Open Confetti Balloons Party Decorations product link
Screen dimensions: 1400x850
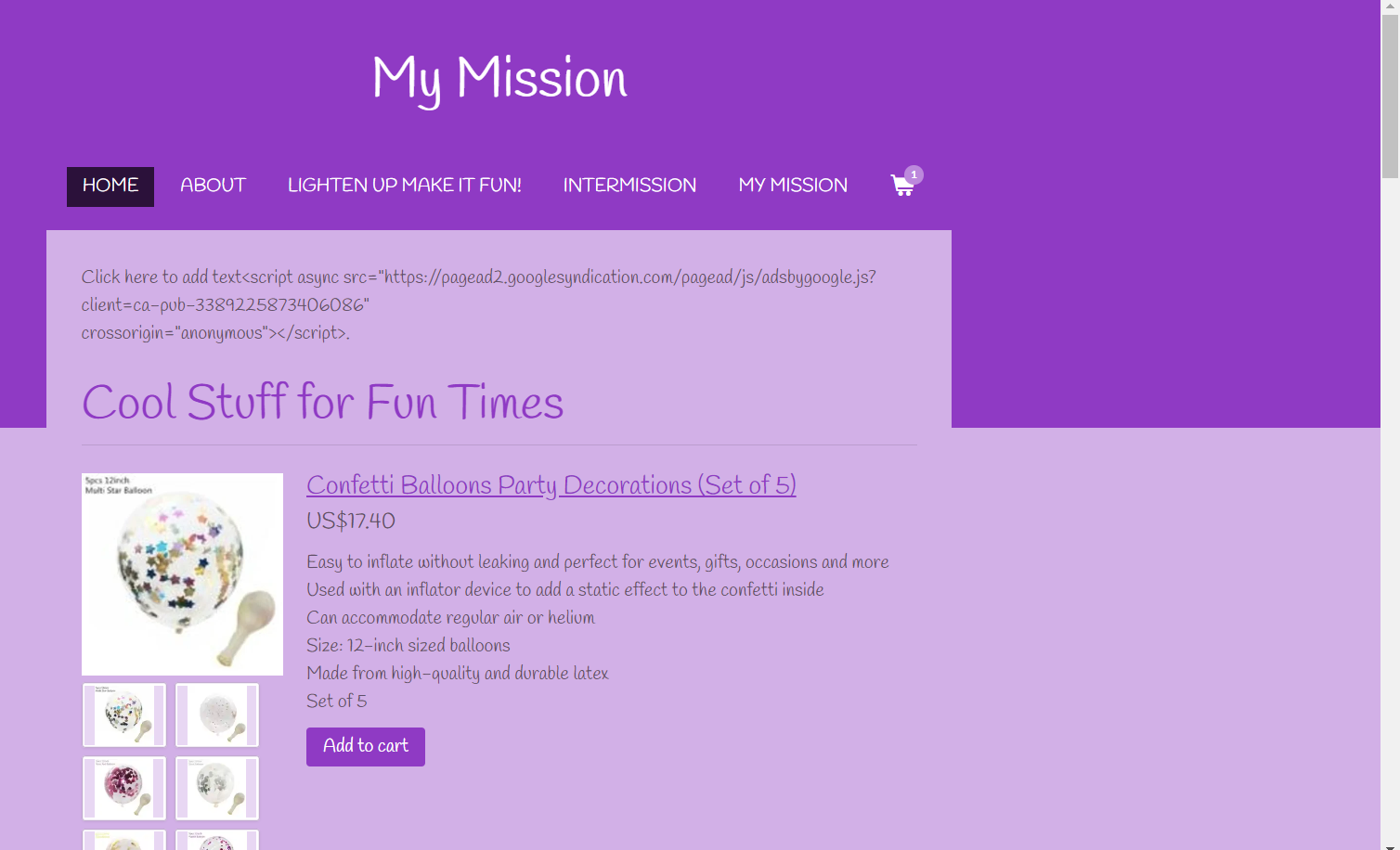tap(551, 485)
